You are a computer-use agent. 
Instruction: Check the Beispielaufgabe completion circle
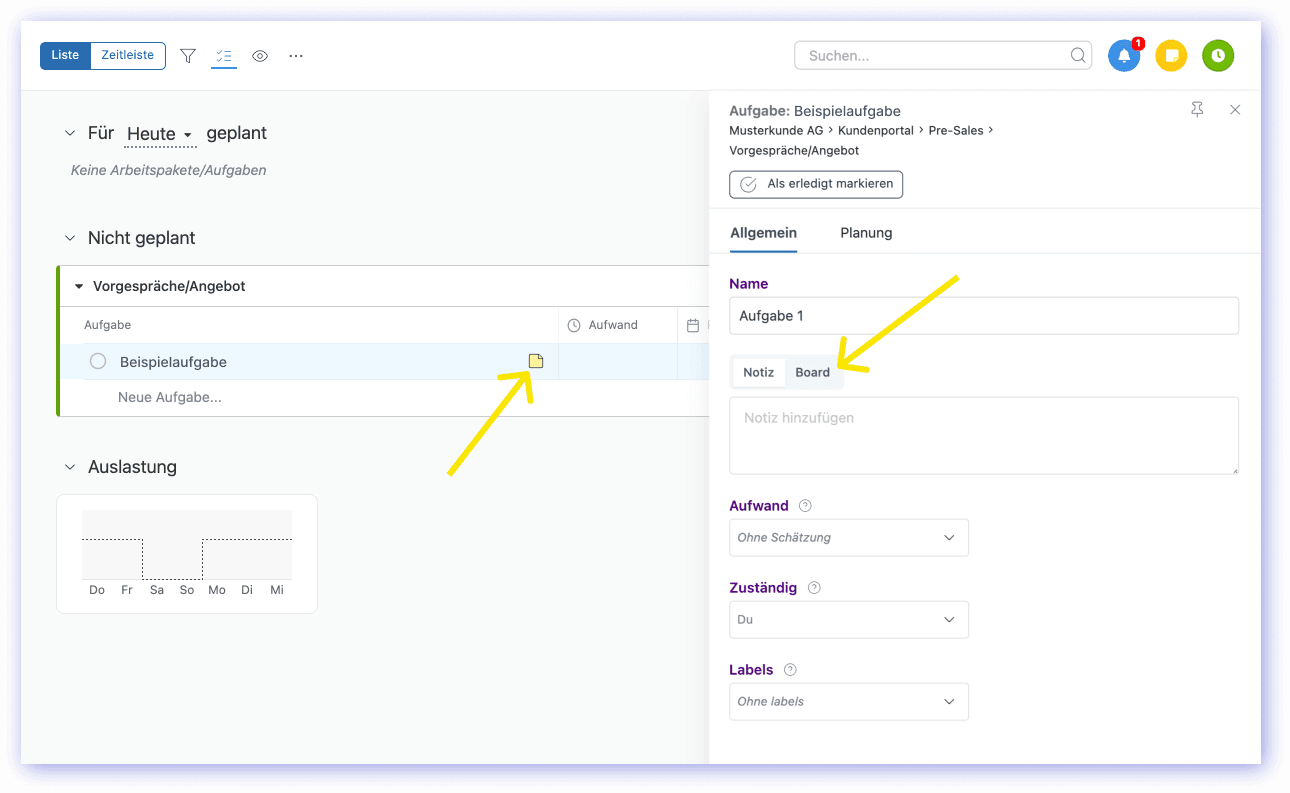[98, 361]
